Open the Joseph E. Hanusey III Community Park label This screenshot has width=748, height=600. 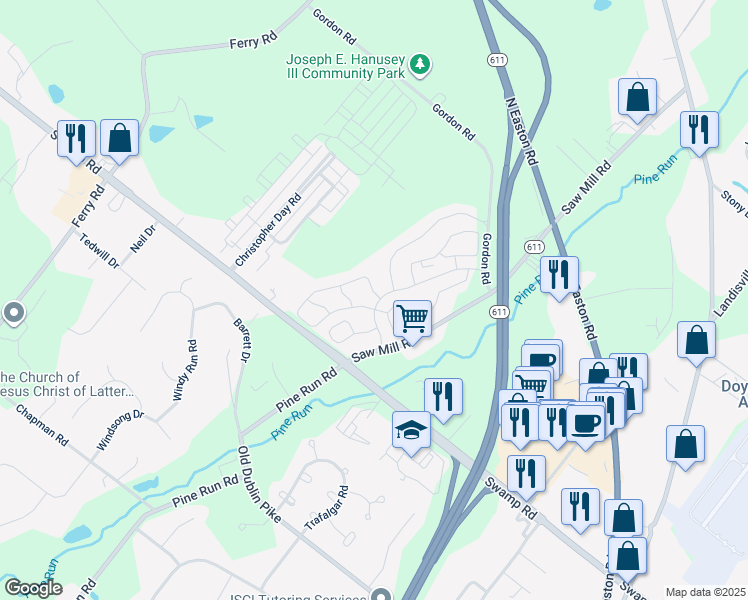tap(345, 66)
